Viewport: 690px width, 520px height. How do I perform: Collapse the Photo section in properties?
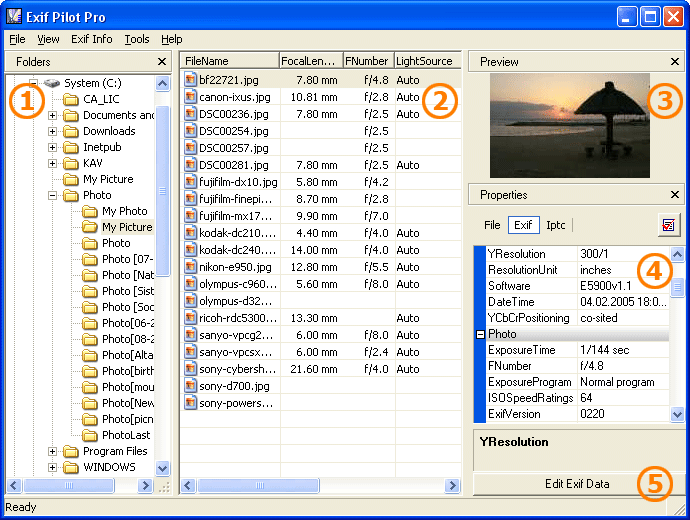point(480,335)
